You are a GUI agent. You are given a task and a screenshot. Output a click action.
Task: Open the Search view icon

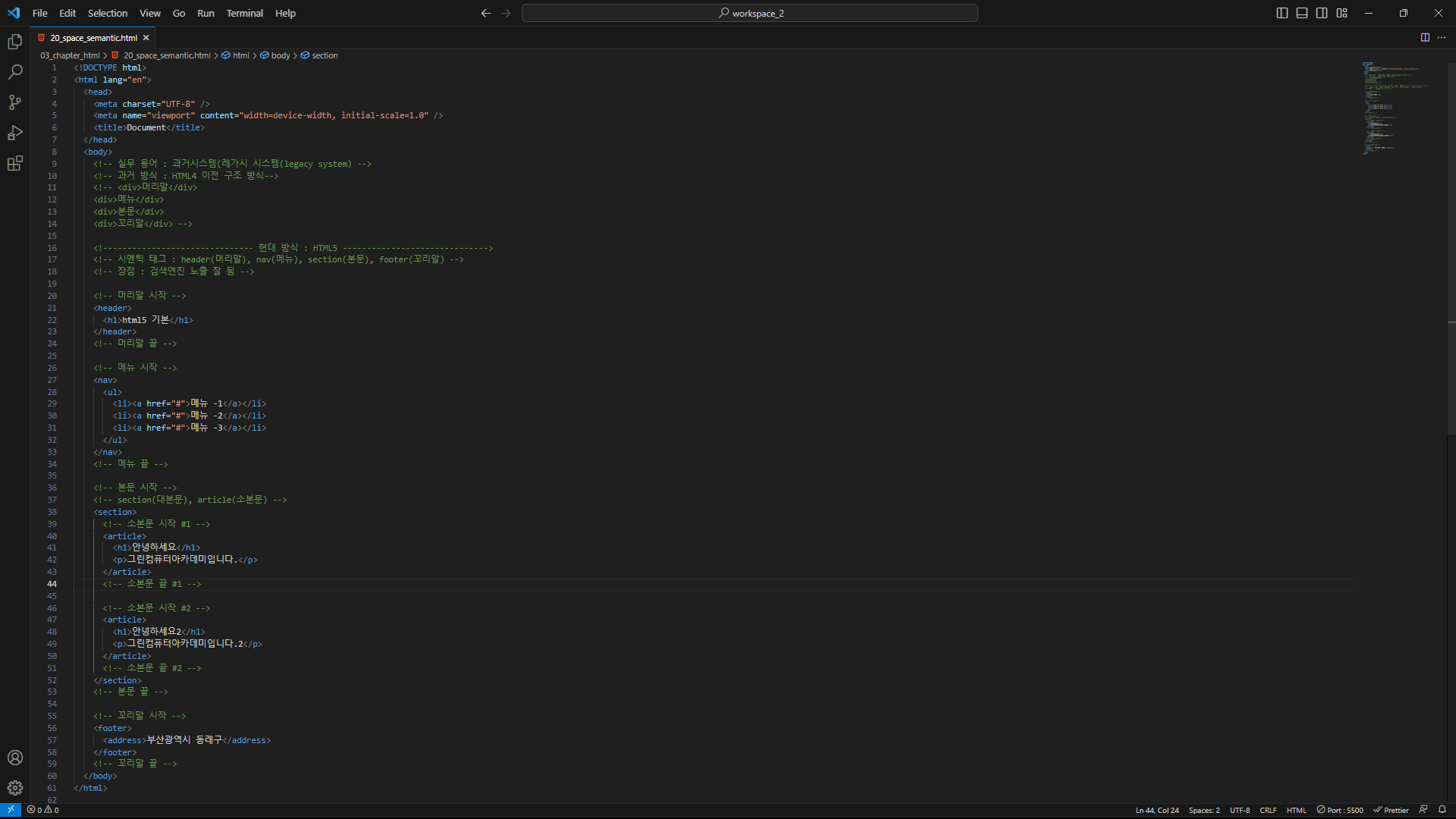(x=14, y=72)
